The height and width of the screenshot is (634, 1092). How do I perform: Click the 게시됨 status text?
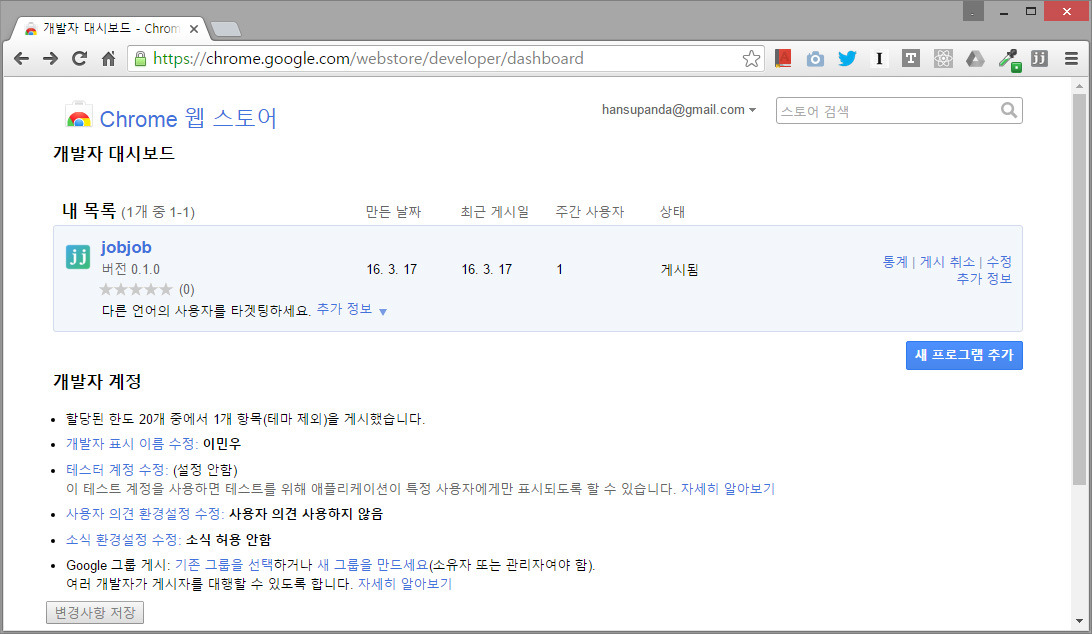679,270
